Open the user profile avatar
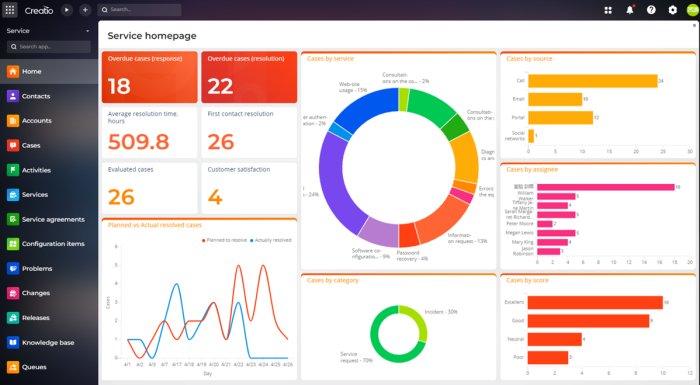The height and width of the screenshot is (385, 700). click(693, 10)
